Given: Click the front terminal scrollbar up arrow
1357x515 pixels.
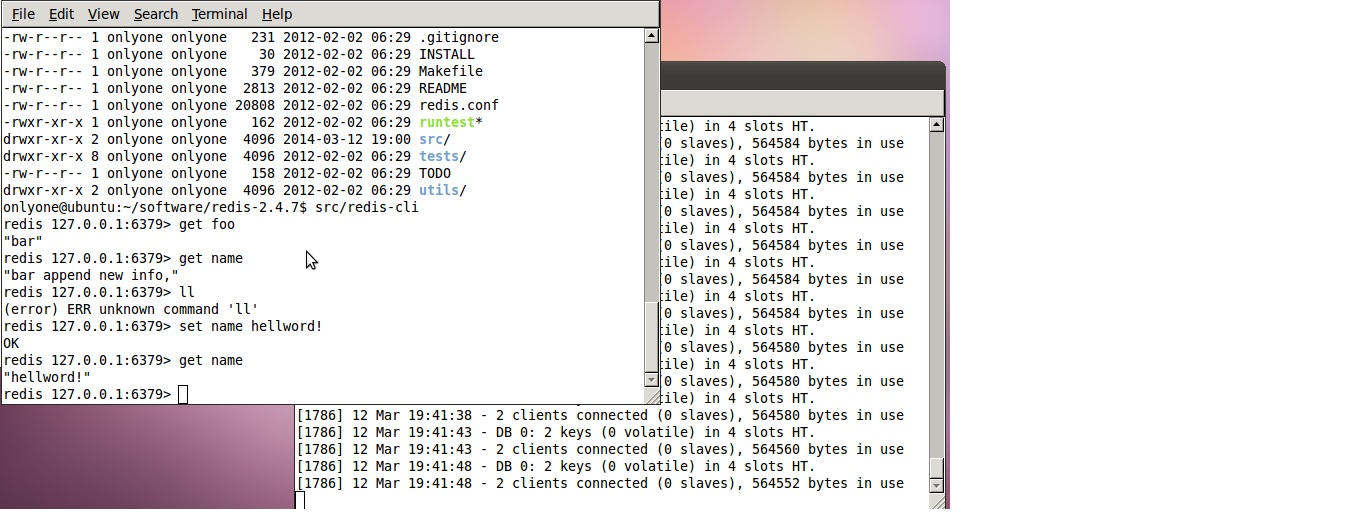Looking at the screenshot, I should [x=651, y=35].
